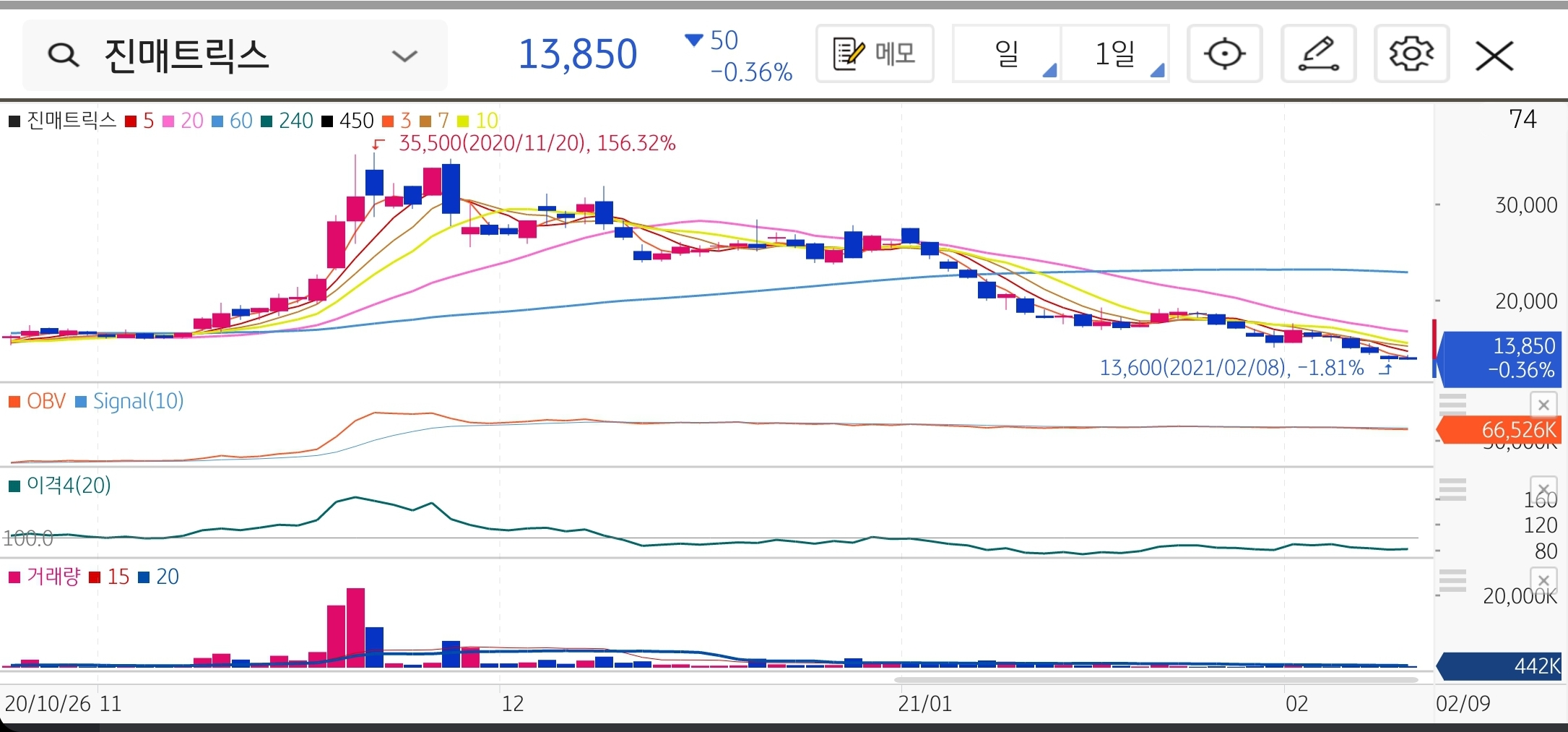This screenshot has height=732, width=1568.
Task: Grab the OBV panel reorder handle
Action: tap(1452, 404)
